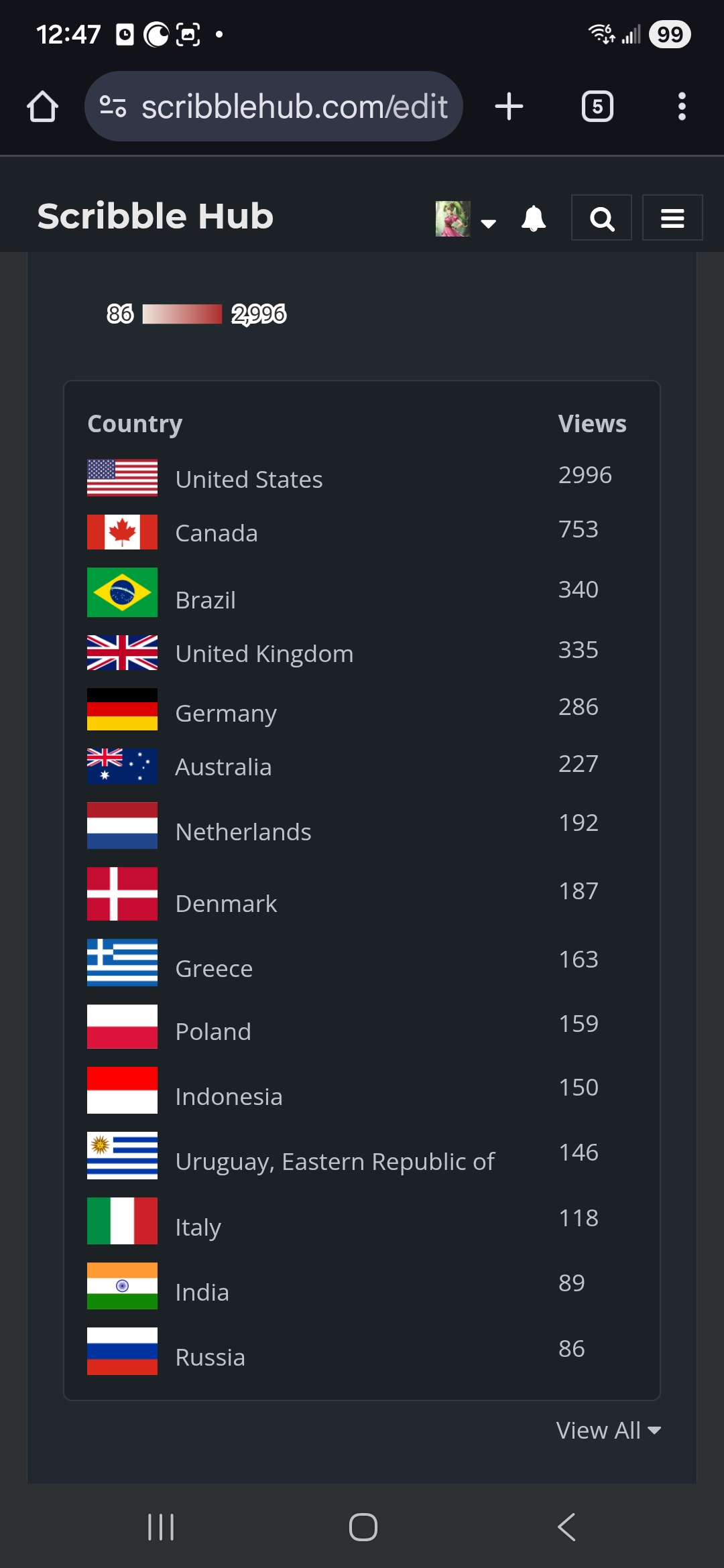Select the Canada flag icon
The height and width of the screenshot is (1568, 724).
122,531
